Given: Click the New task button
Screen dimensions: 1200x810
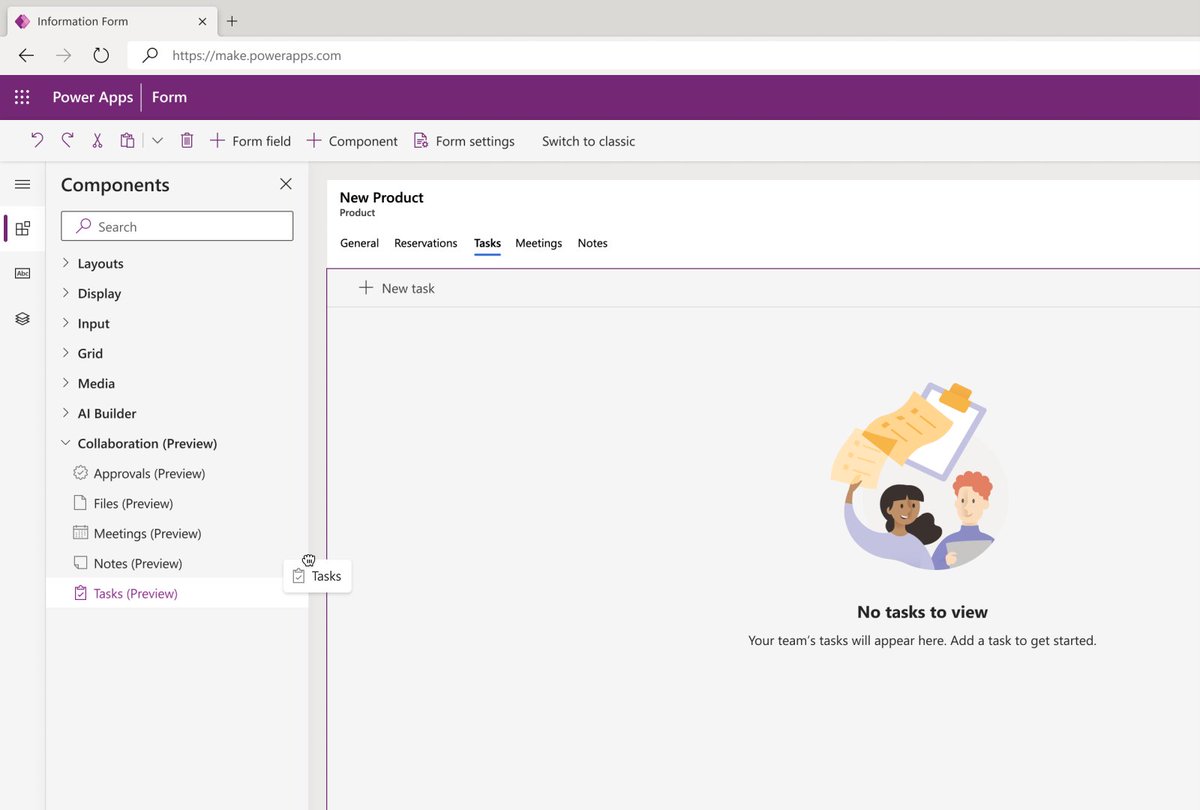Looking at the screenshot, I should point(397,288).
